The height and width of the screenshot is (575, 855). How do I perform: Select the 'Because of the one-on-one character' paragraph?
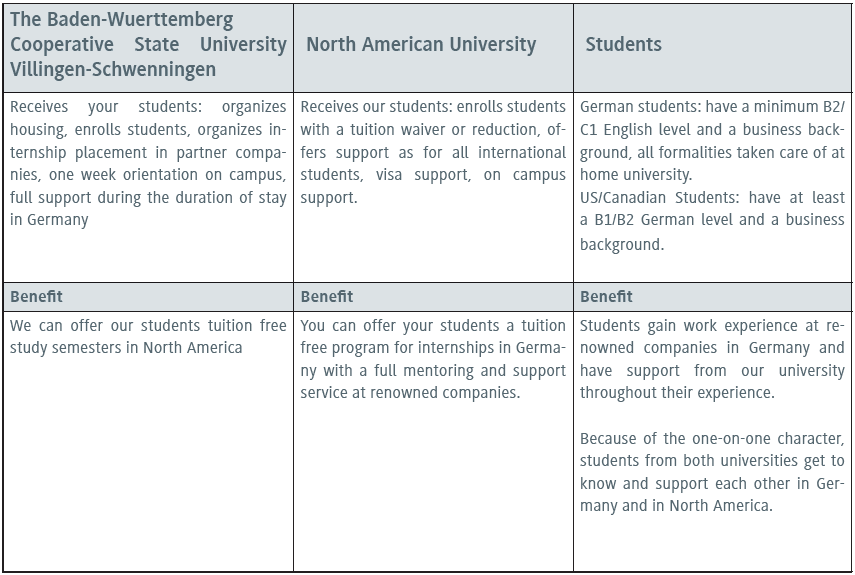[712, 472]
